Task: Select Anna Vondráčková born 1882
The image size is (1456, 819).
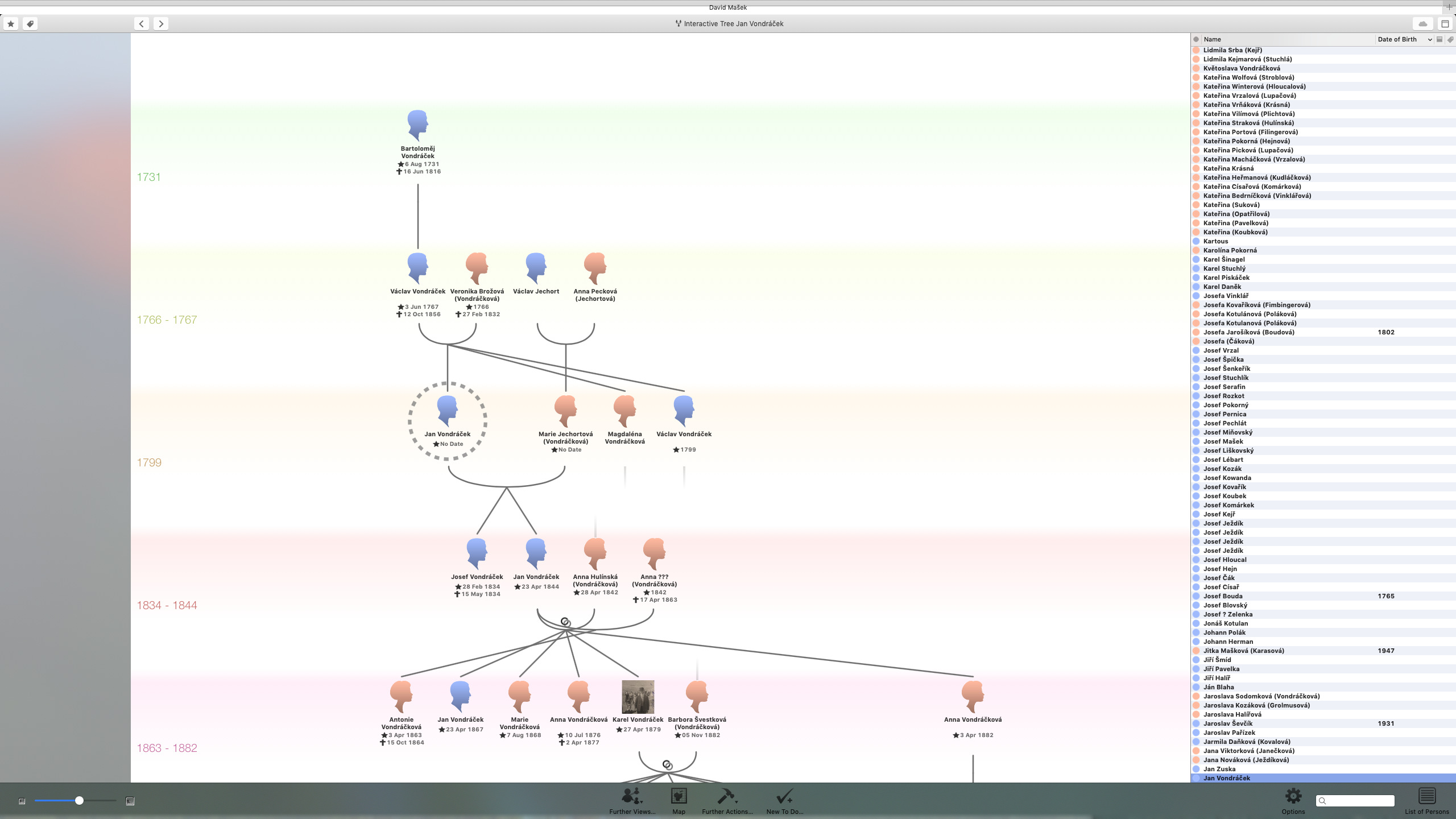Action: click(973, 710)
